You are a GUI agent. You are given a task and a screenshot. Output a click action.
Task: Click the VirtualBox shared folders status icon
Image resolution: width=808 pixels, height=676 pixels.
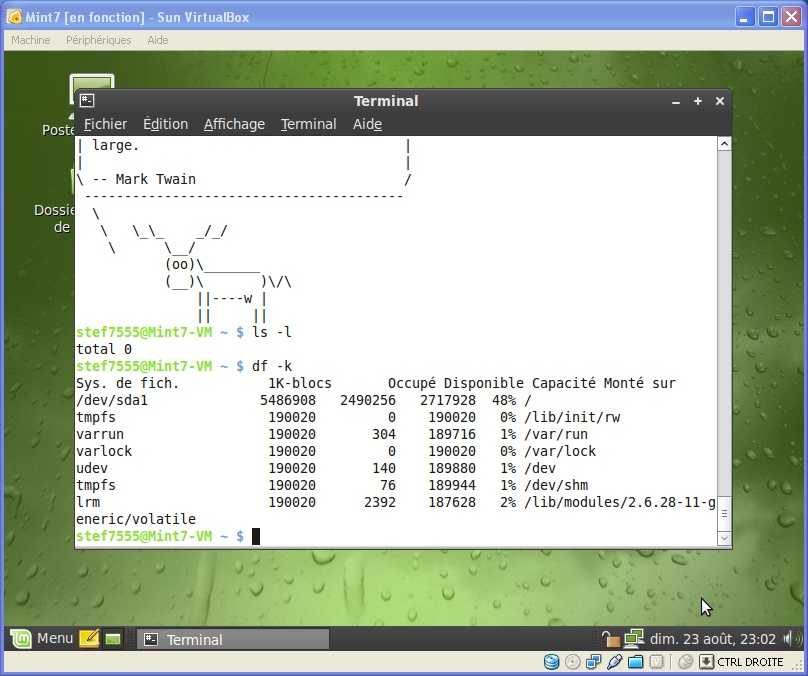pos(635,662)
